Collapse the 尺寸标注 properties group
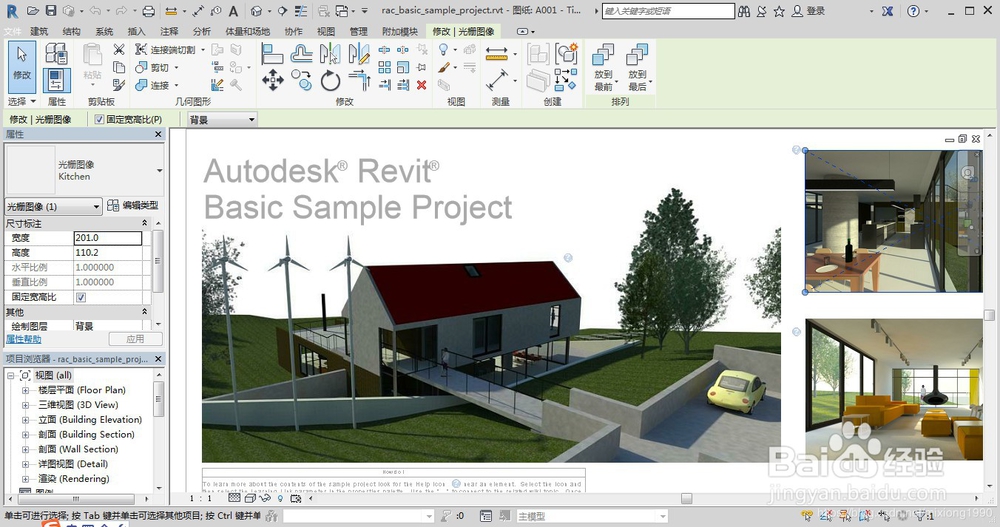1000x527 pixels. tap(145, 223)
